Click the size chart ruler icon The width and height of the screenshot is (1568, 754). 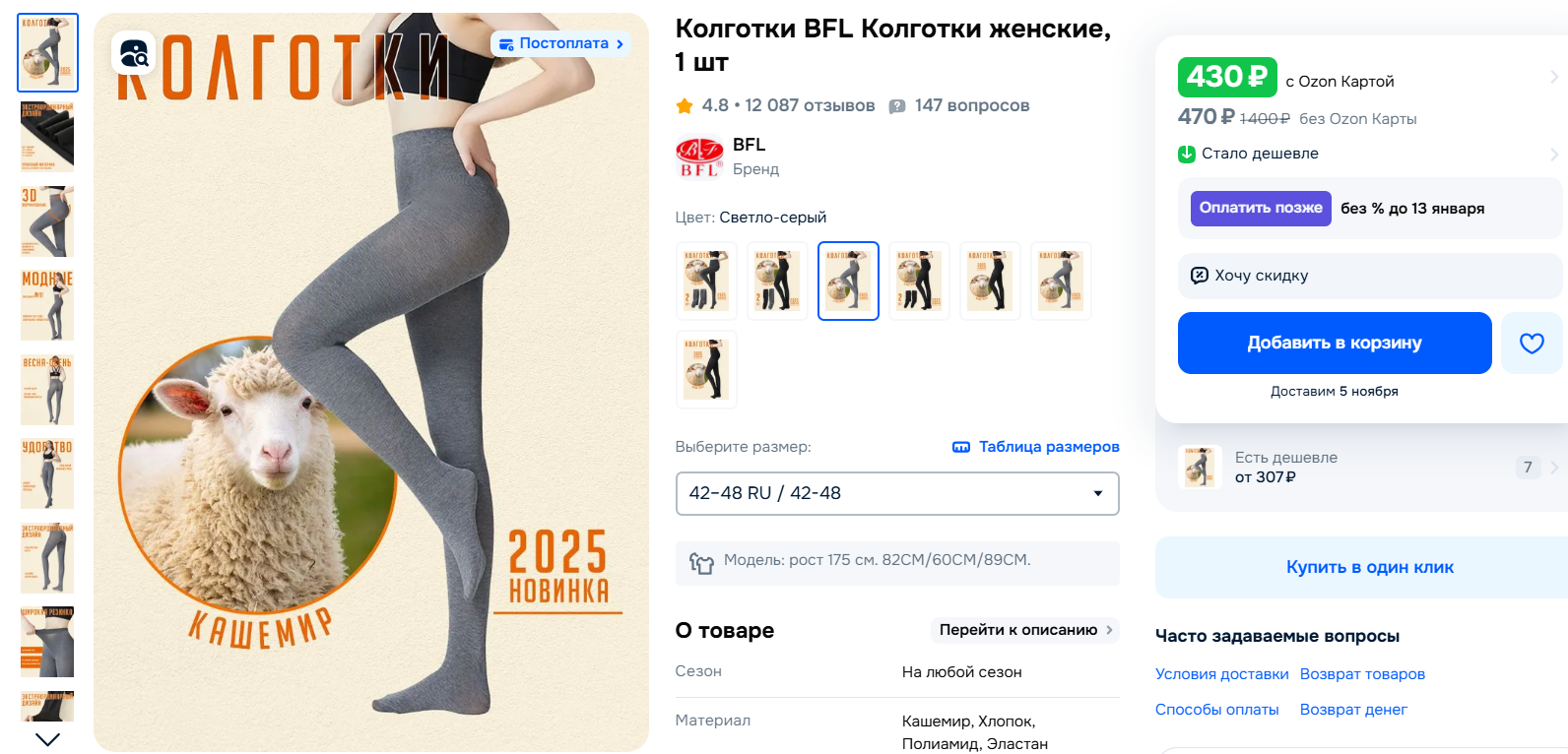click(x=961, y=447)
